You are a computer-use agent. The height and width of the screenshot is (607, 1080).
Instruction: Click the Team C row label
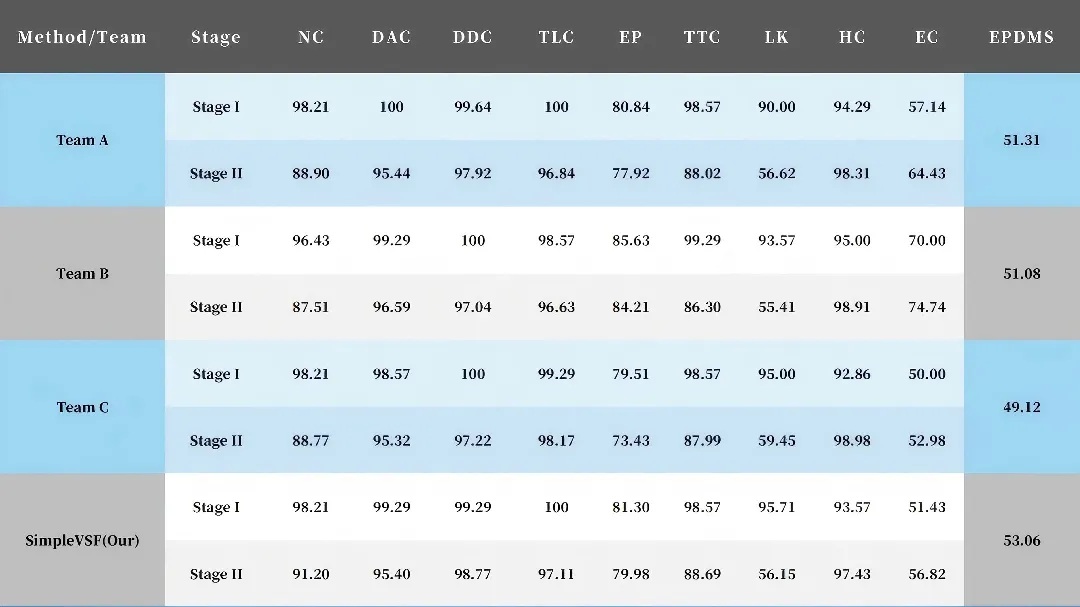(82, 407)
